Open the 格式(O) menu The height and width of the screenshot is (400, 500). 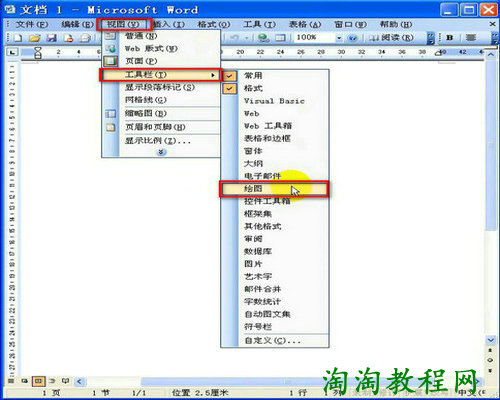click(214, 24)
